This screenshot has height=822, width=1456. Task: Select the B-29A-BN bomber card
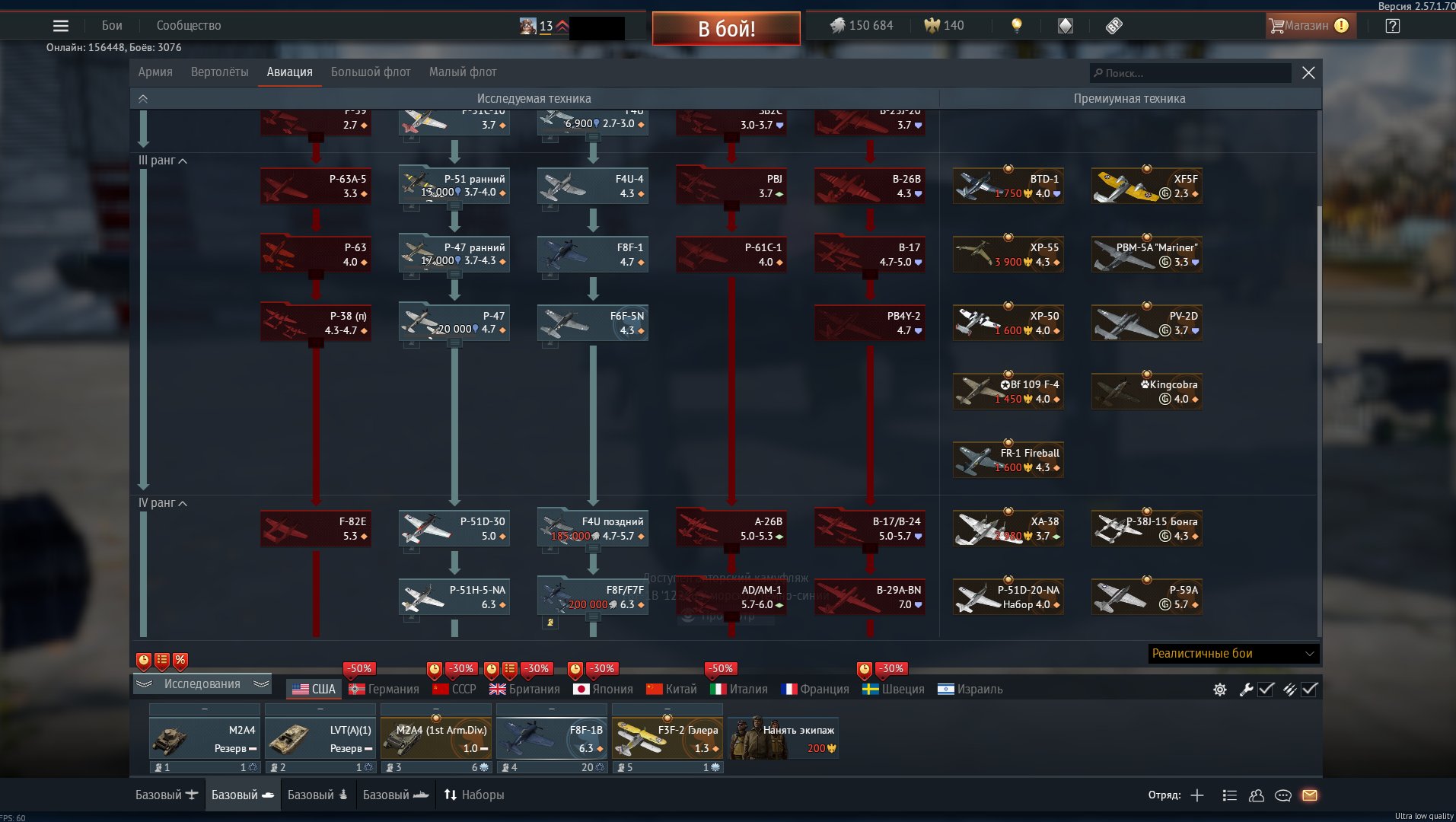870,597
